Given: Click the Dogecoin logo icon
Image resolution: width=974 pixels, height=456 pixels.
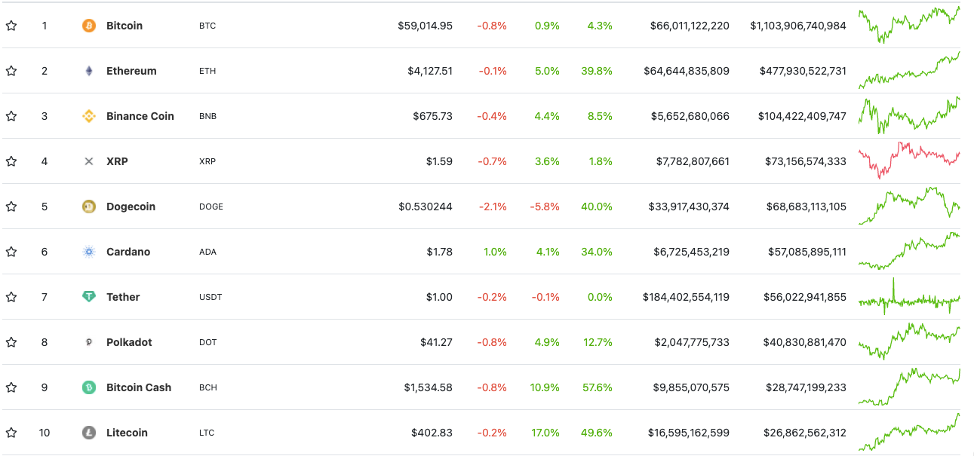Looking at the screenshot, I should (89, 207).
